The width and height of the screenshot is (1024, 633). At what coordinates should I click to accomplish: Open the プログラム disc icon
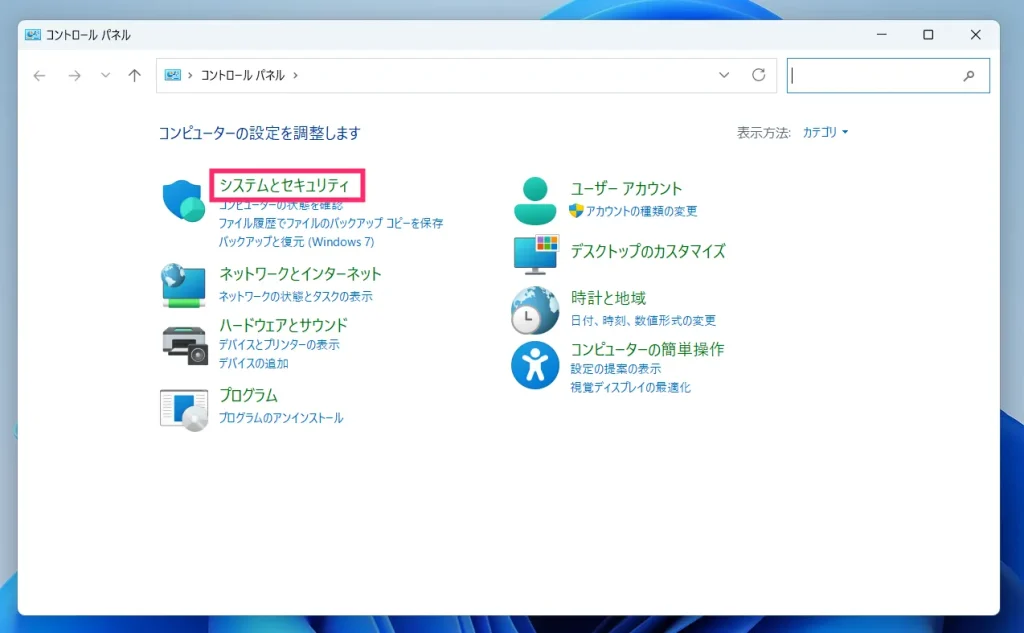click(x=184, y=410)
